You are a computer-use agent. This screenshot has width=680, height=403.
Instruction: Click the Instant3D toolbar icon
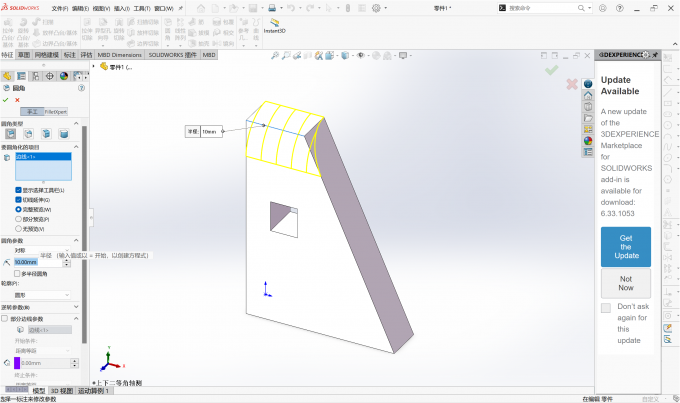pos(275,26)
